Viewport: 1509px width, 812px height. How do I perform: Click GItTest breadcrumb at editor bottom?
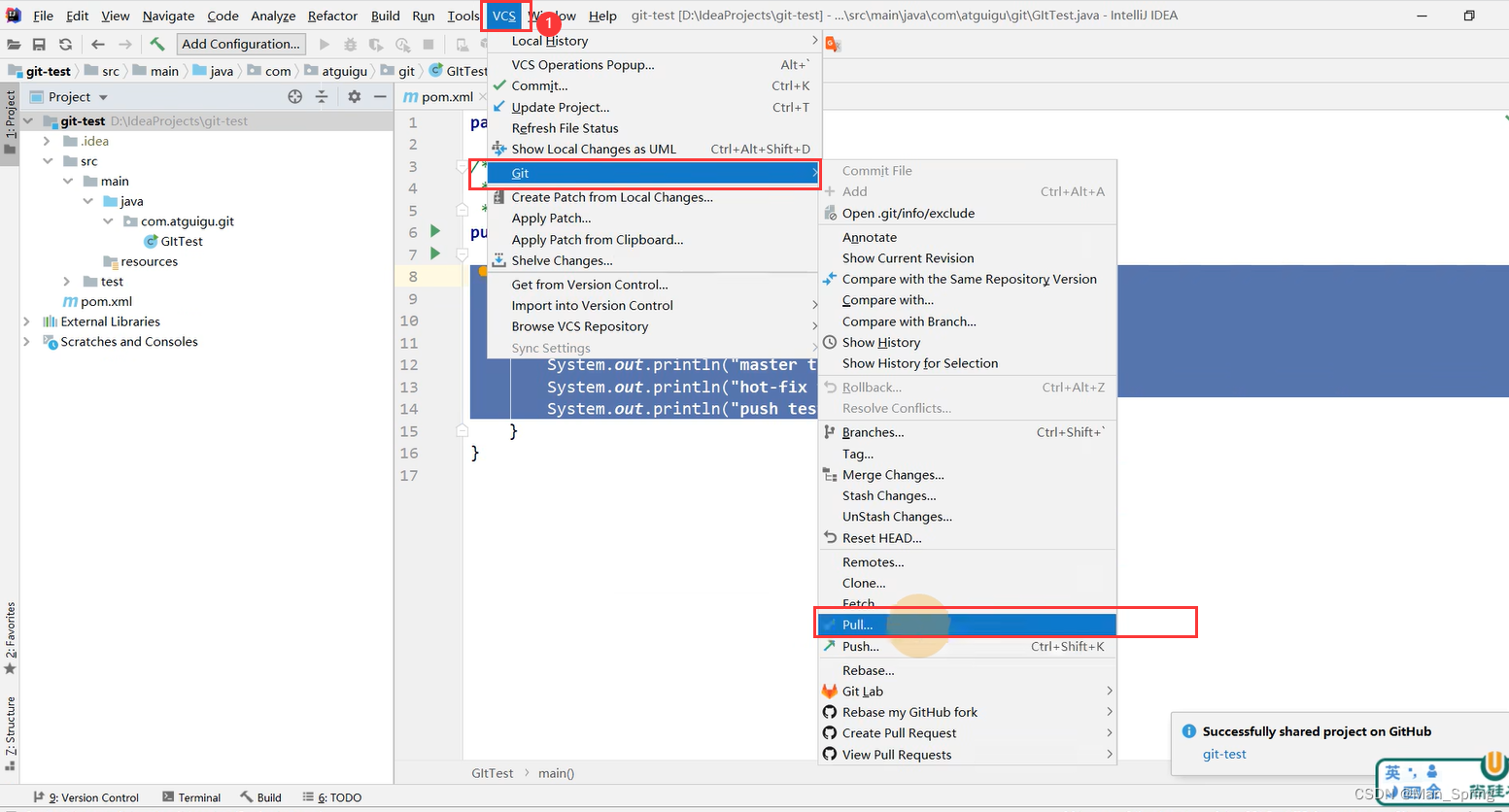coord(493,773)
